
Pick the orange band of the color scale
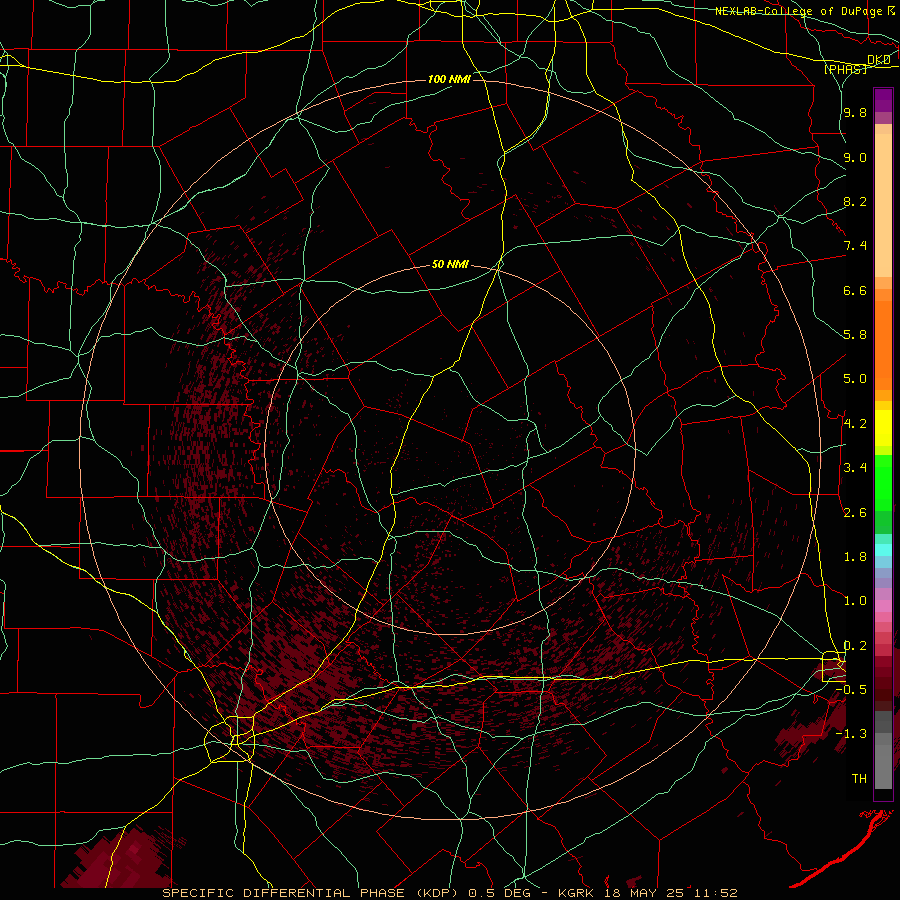pyautogui.click(x=883, y=345)
